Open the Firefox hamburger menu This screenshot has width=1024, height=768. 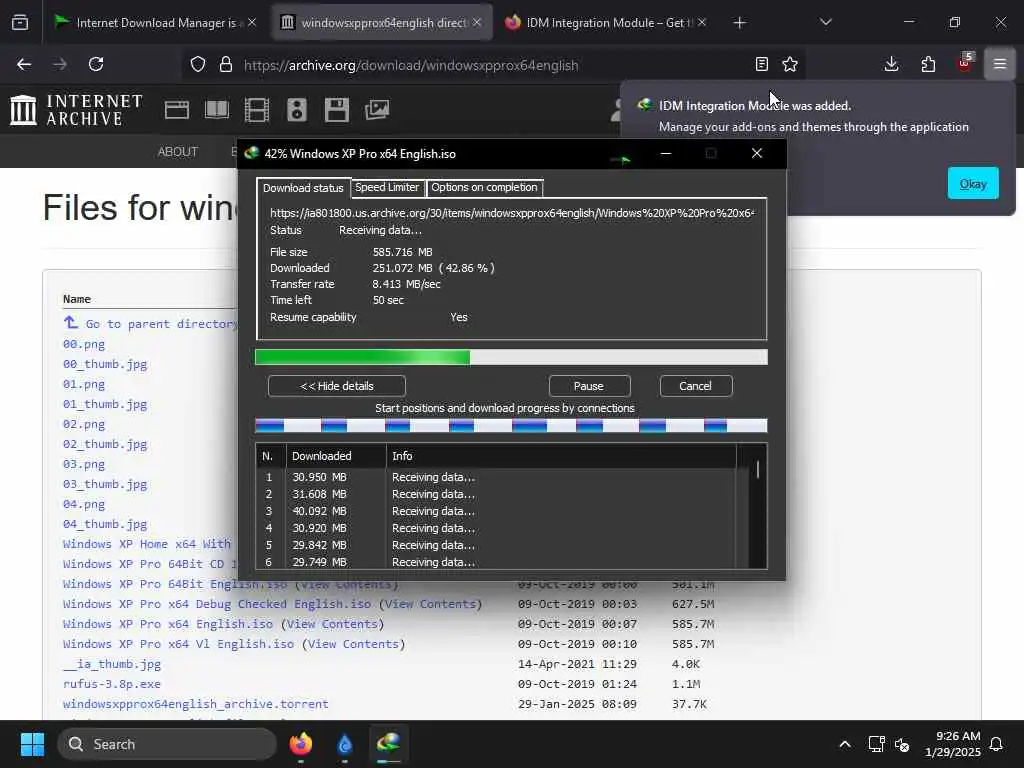[1000, 64]
